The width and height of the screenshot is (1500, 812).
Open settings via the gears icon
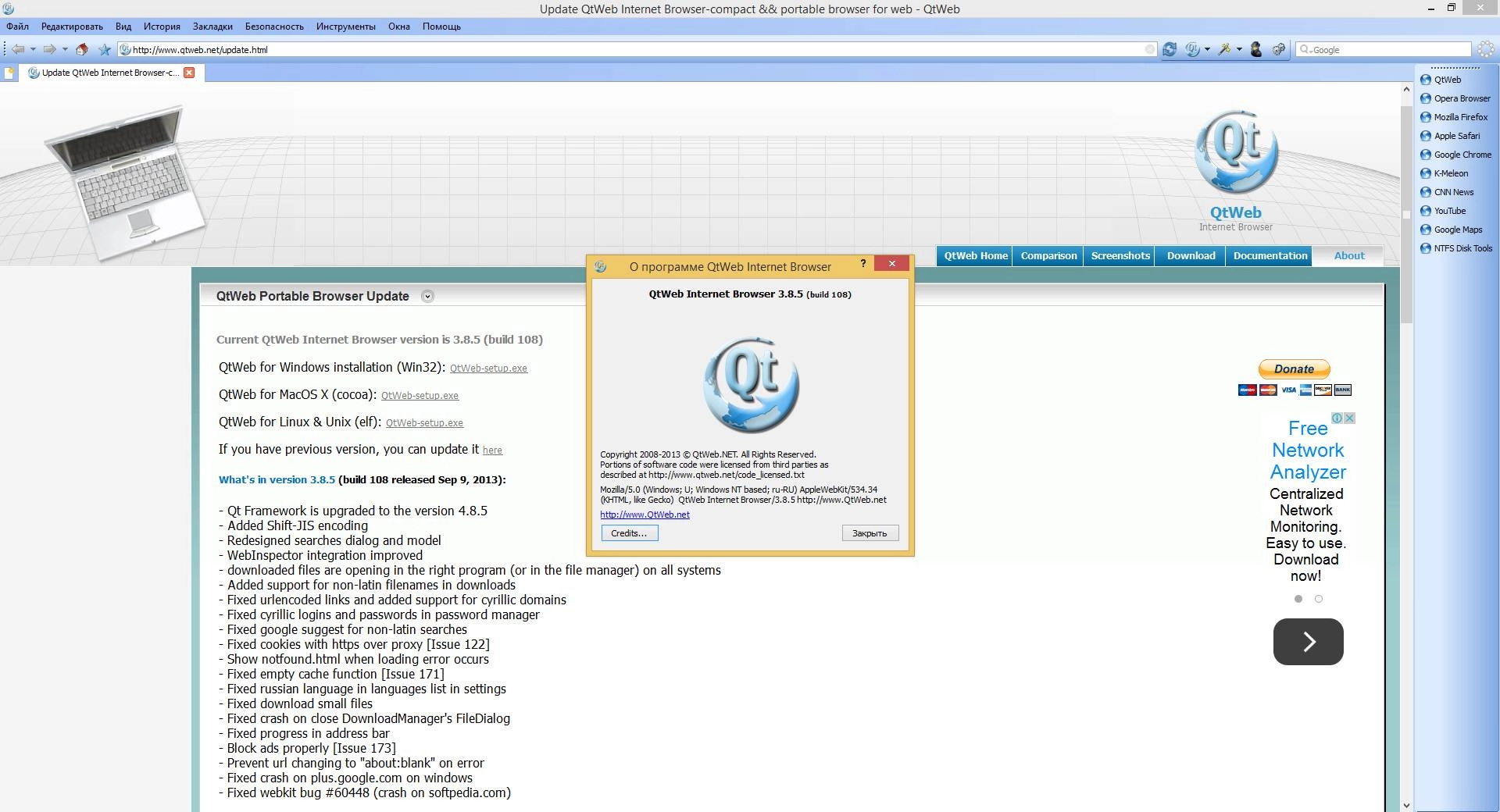click(1279, 49)
